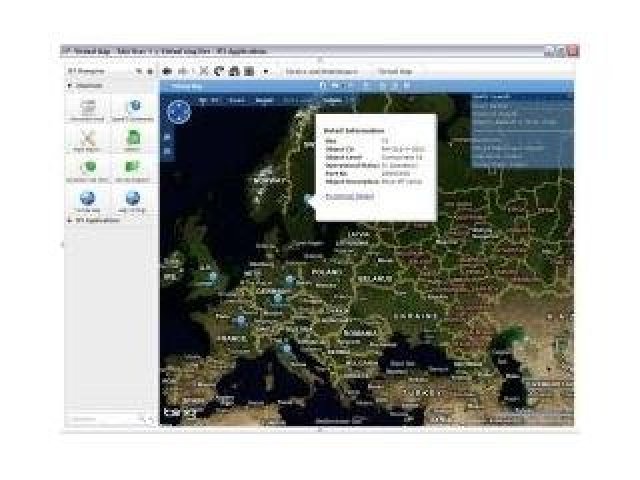
Task: Open the IFS Navigator dropdown
Action: (139, 72)
